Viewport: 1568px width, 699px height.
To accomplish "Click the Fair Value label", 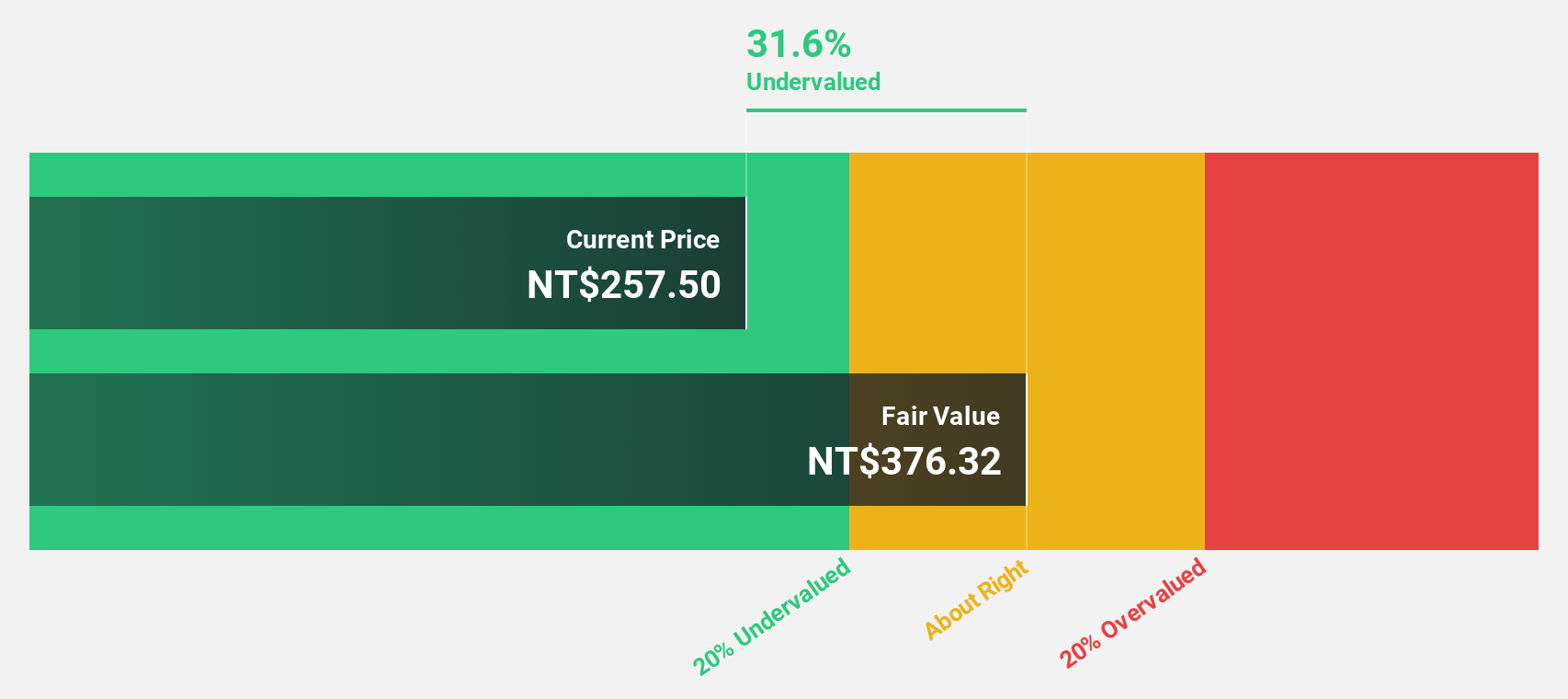I will 940,417.
